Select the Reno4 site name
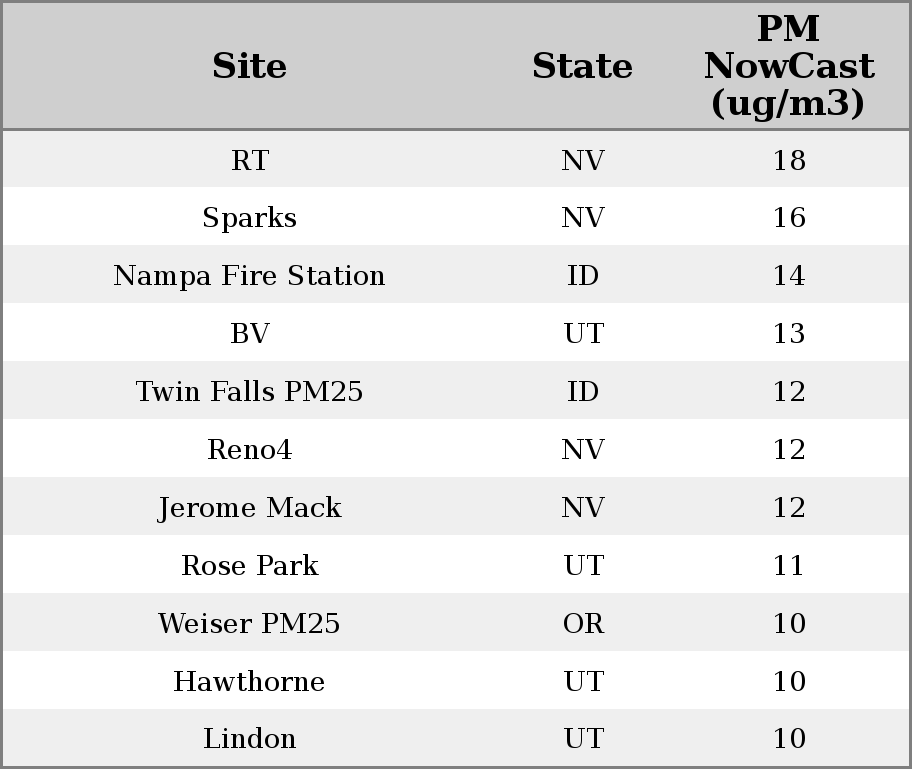912x769 pixels. pyautogui.click(x=249, y=450)
